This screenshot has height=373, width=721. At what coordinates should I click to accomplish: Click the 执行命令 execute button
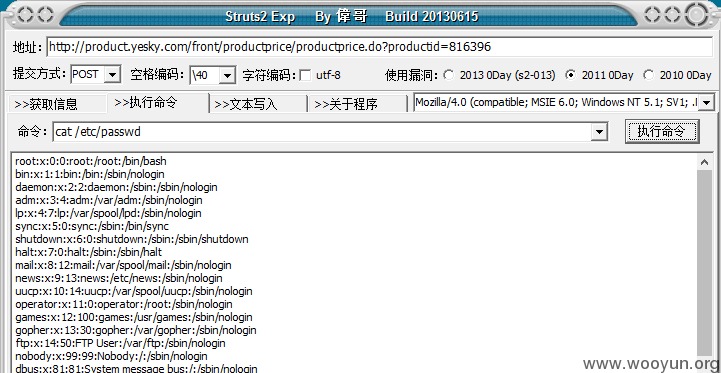pyautogui.click(x=662, y=132)
